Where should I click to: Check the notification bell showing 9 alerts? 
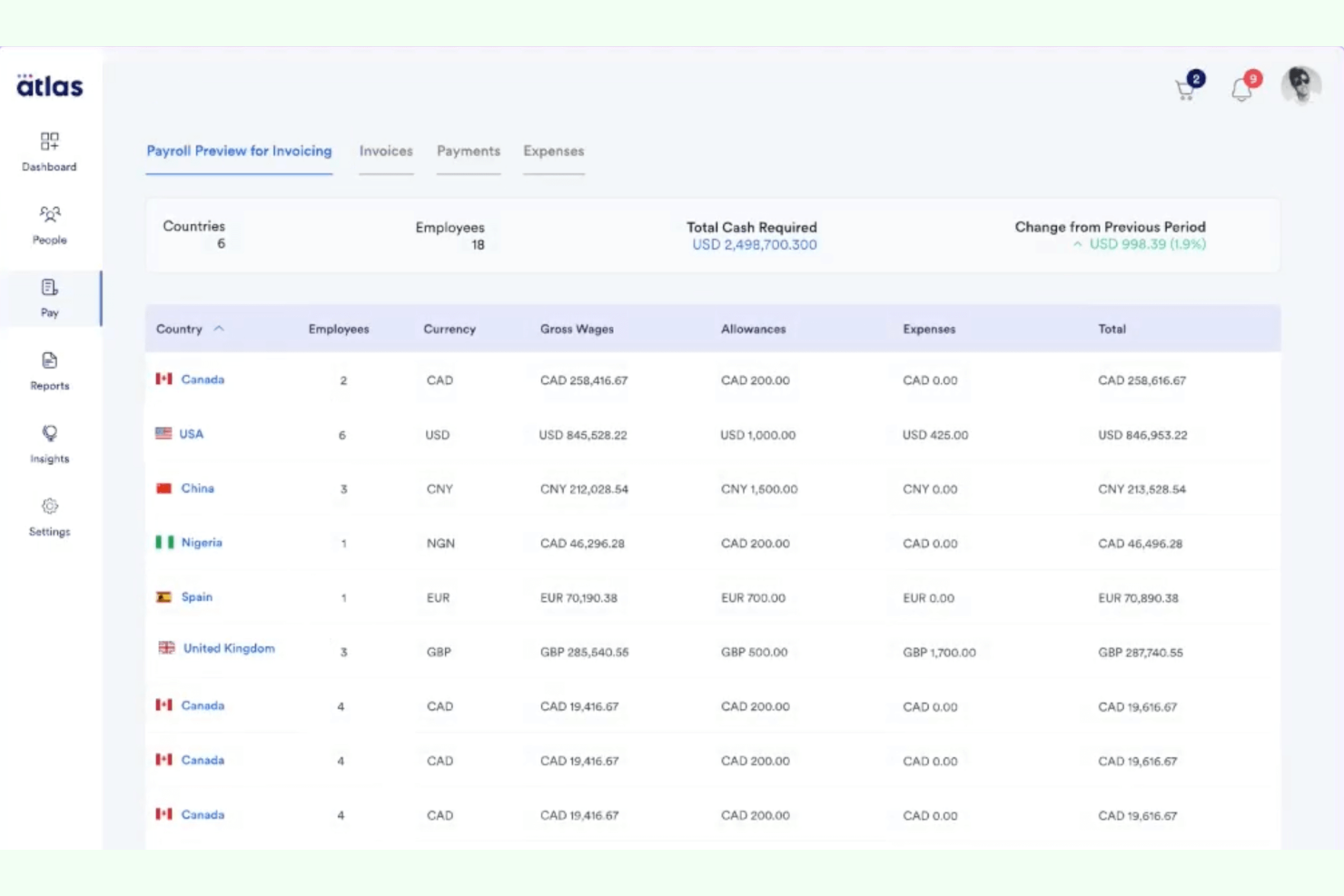tap(1242, 88)
